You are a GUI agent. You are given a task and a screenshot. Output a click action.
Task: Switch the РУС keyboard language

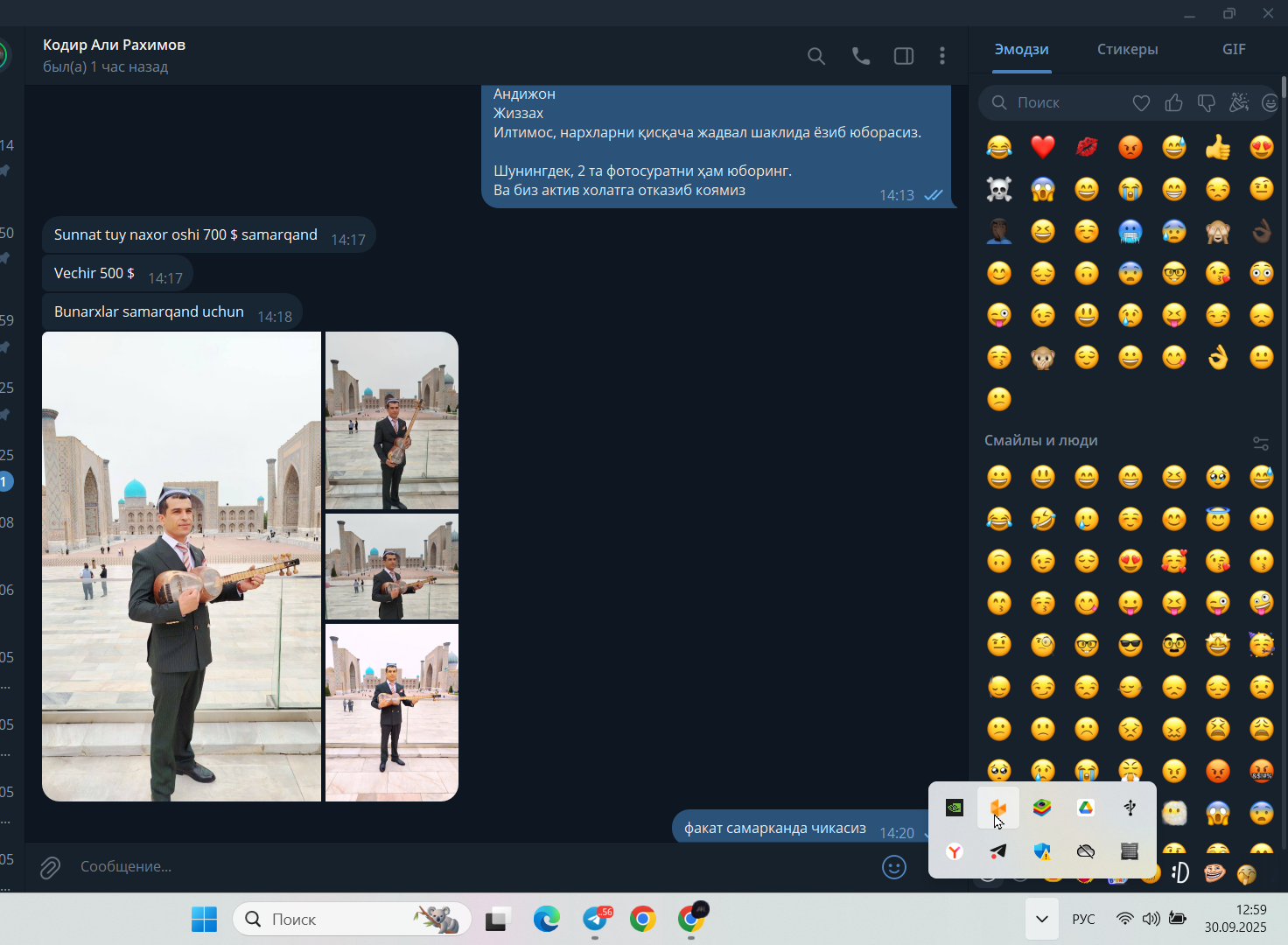(1083, 919)
